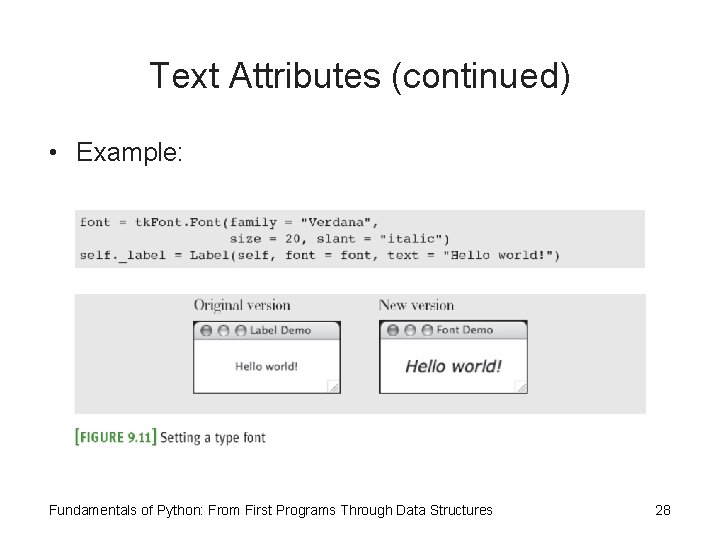Click the Label Demo title bar text
The width and height of the screenshot is (720, 540).
[280, 330]
